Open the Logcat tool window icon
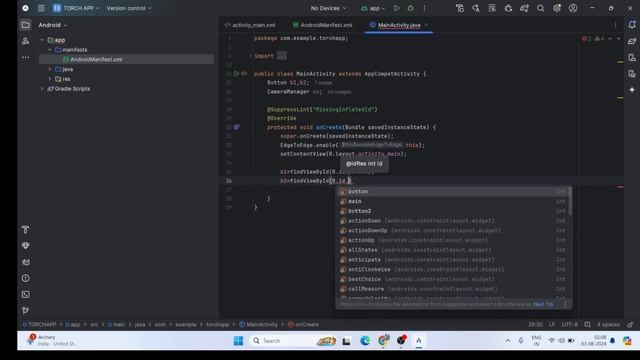Screen dimensions: 640x360 25,262
